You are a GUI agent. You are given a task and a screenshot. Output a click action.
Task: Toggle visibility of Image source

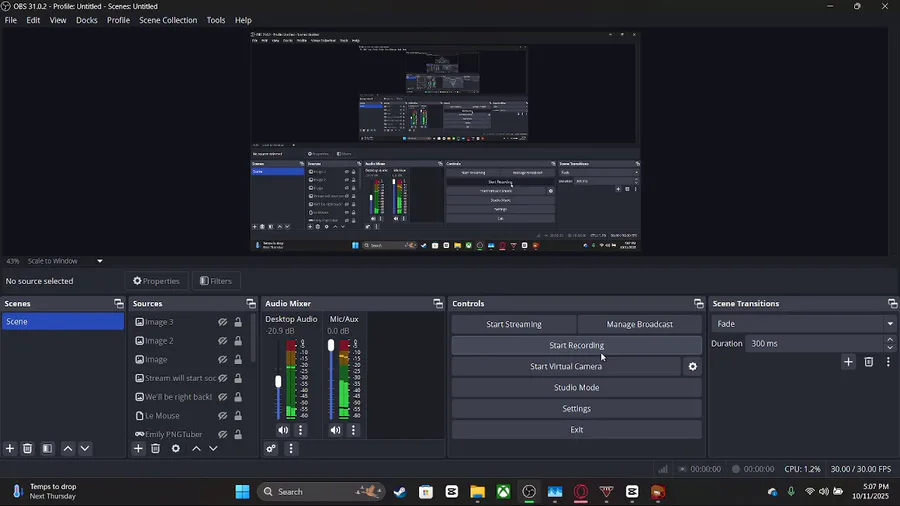[x=223, y=360]
